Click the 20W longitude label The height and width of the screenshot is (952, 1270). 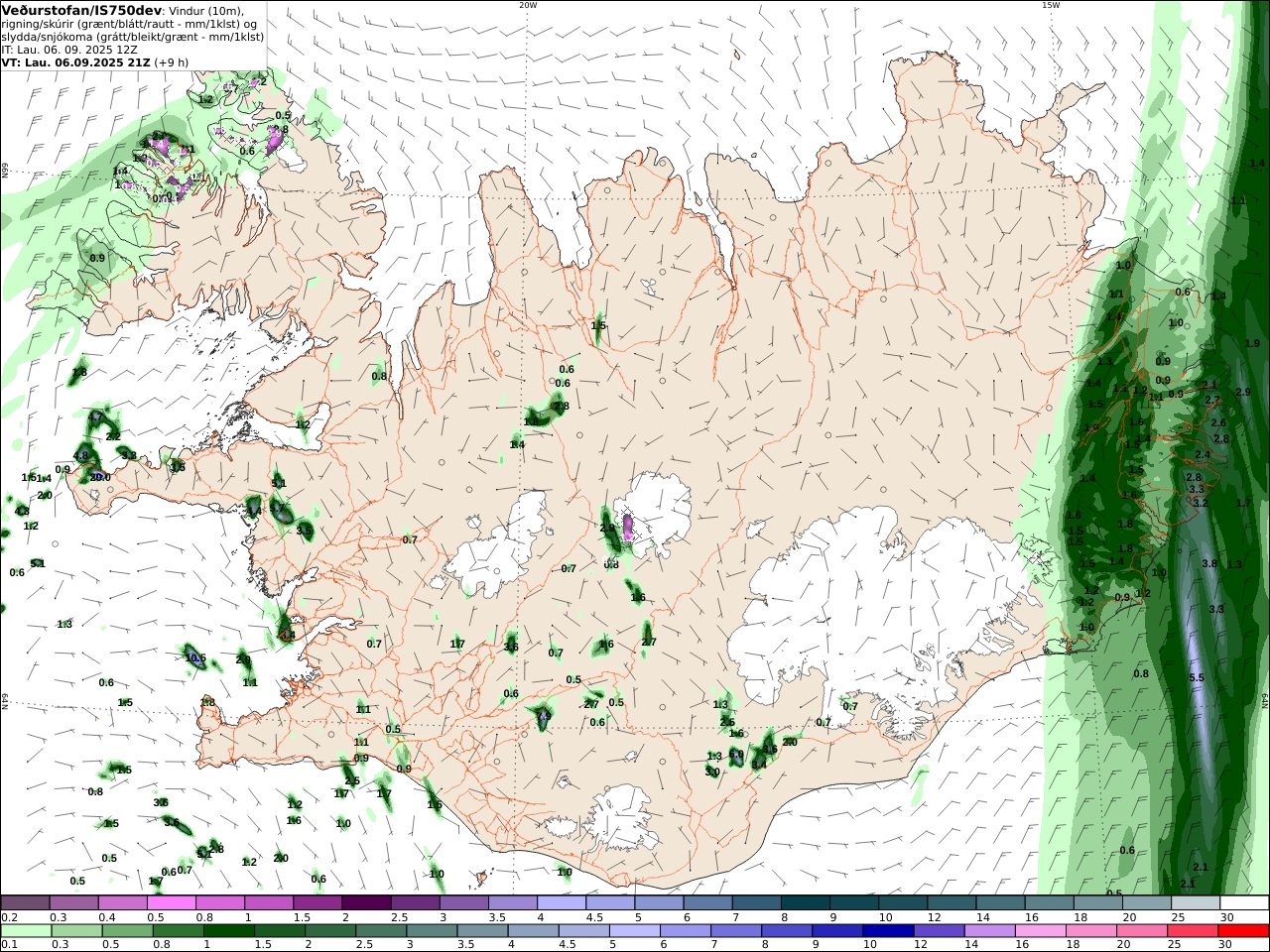(528, 5)
